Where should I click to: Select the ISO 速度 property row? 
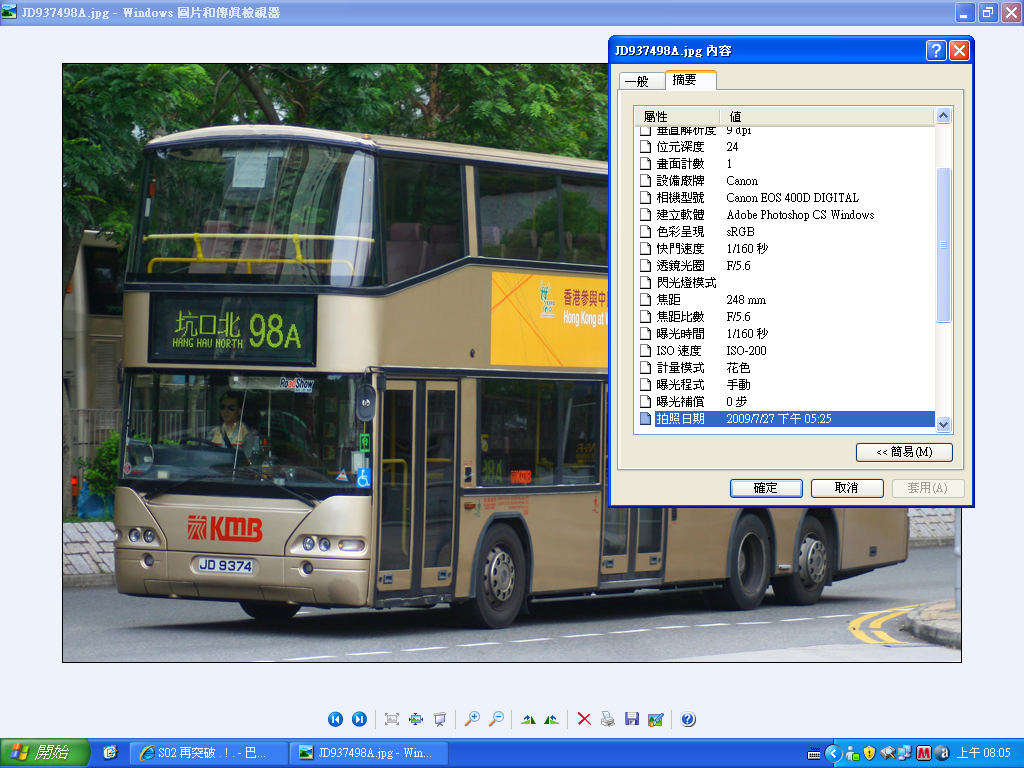tap(785, 351)
